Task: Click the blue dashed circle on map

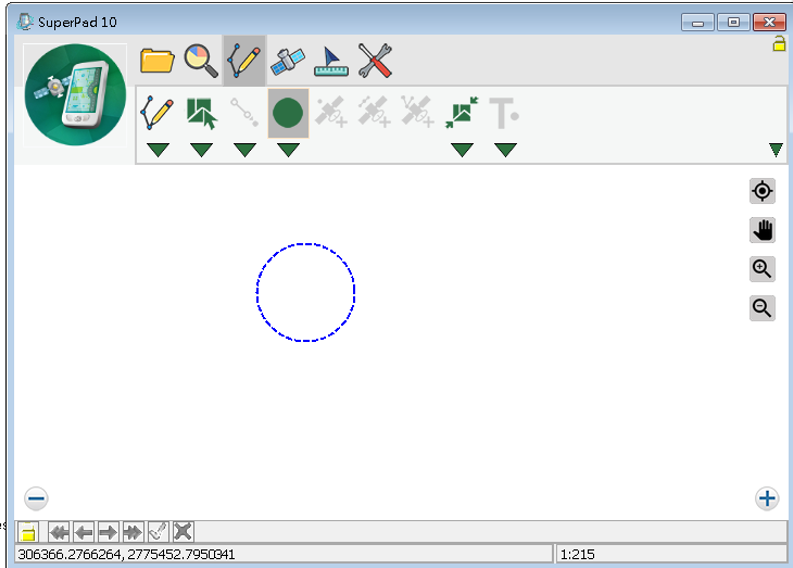Action: 305,292
